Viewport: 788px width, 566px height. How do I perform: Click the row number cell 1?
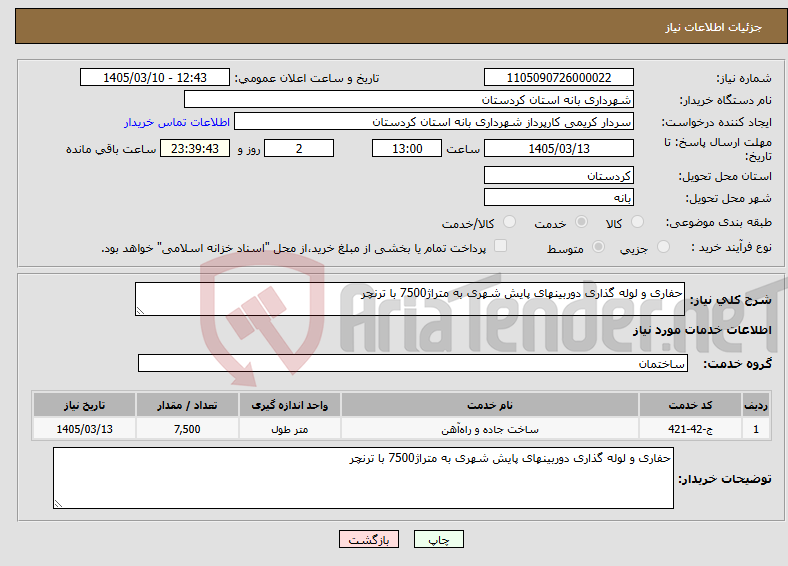coord(756,429)
